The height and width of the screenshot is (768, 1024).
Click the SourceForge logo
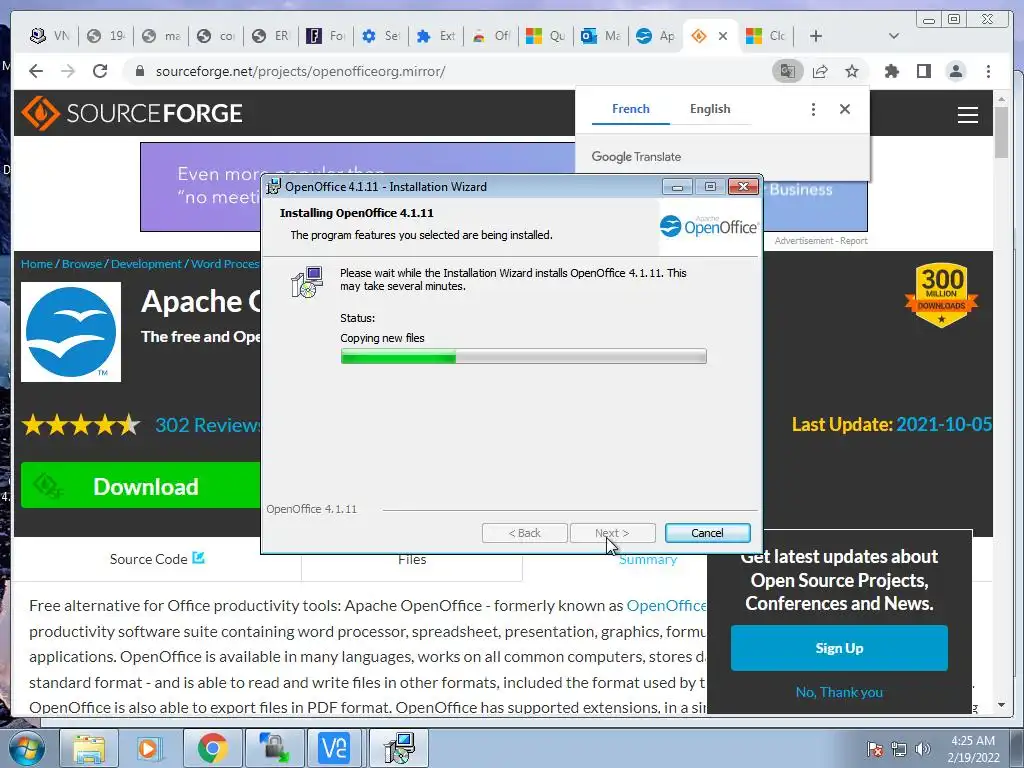(132, 114)
